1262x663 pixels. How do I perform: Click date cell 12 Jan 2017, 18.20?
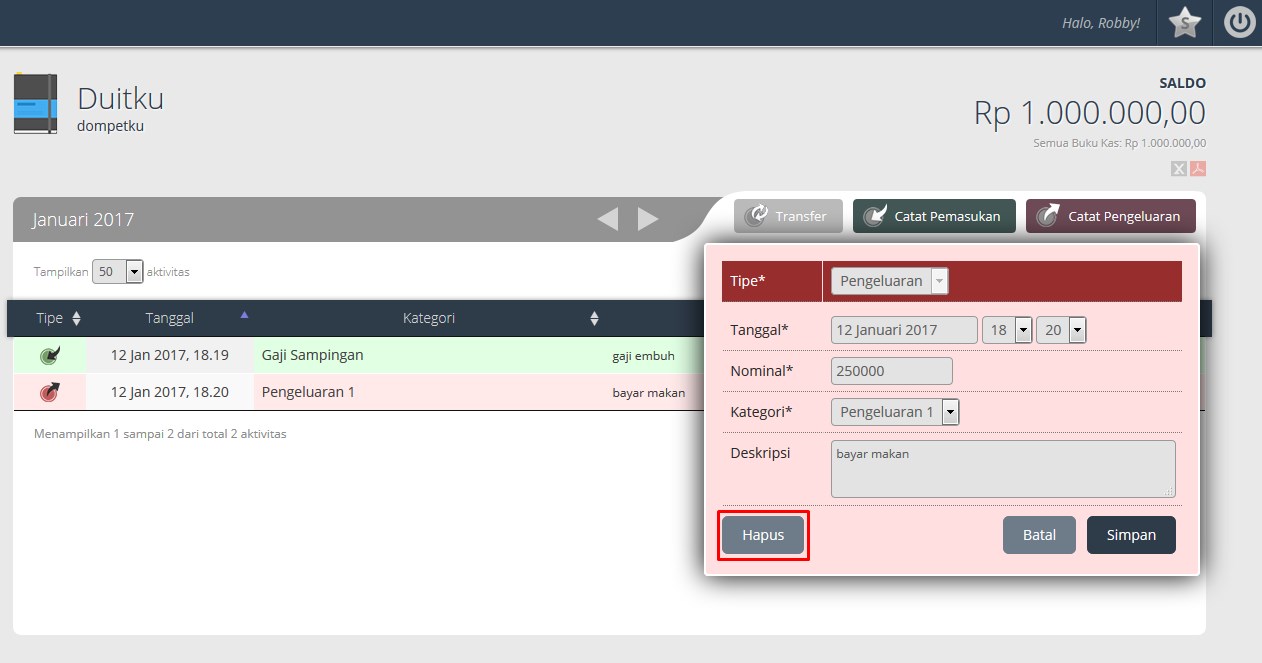[170, 392]
